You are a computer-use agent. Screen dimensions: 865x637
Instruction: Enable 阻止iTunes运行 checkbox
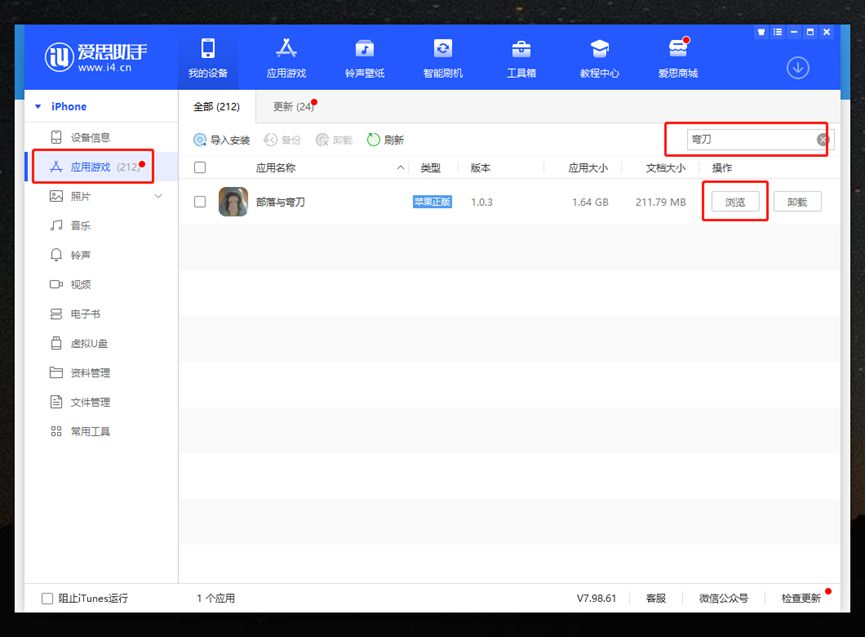pyautogui.click(x=47, y=598)
